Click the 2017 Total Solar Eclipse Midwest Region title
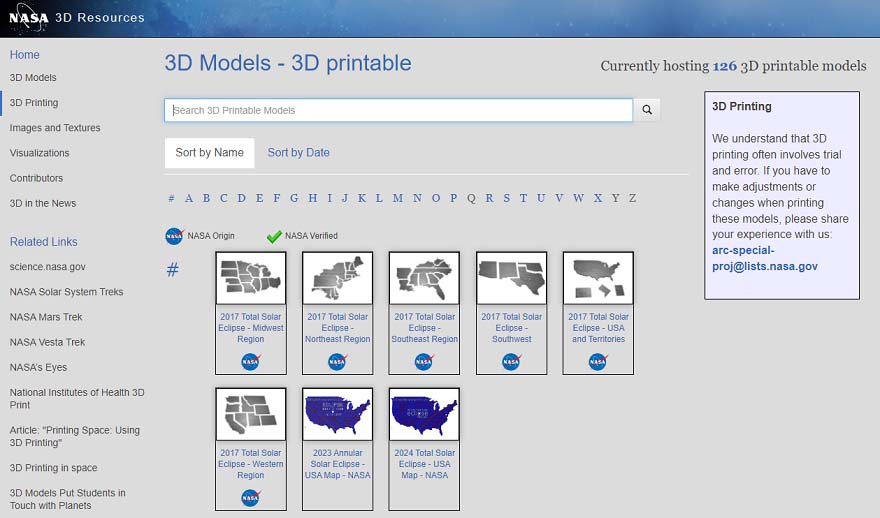The width and height of the screenshot is (880, 518). (251, 328)
